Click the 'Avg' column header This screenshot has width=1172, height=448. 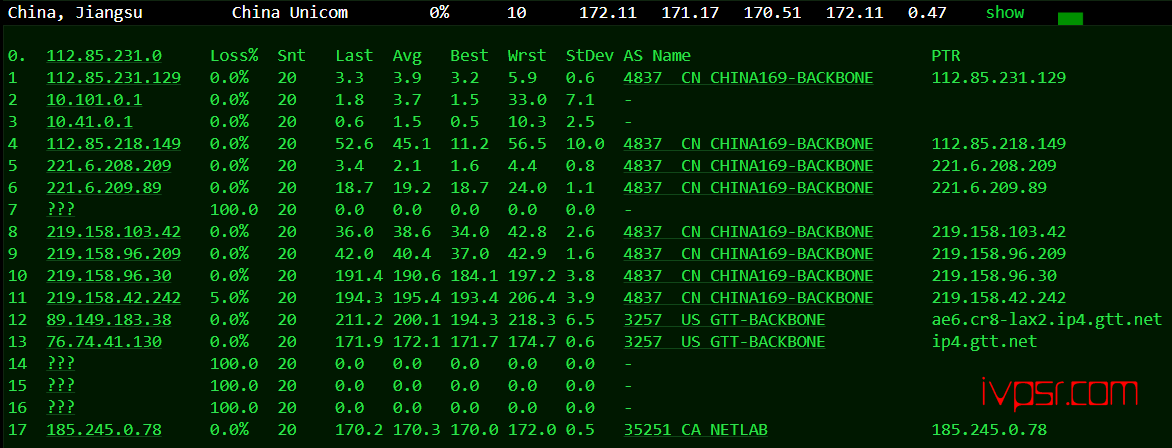tap(407, 56)
